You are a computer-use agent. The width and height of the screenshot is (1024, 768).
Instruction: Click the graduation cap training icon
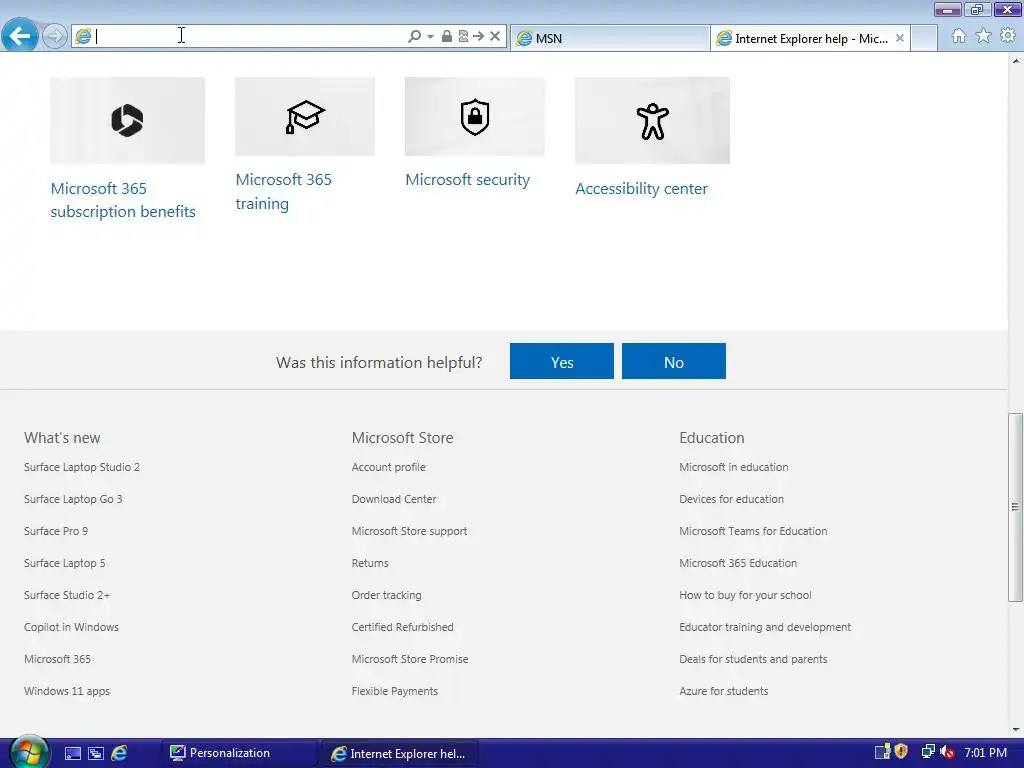pyautogui.click(x=305, y=117)
